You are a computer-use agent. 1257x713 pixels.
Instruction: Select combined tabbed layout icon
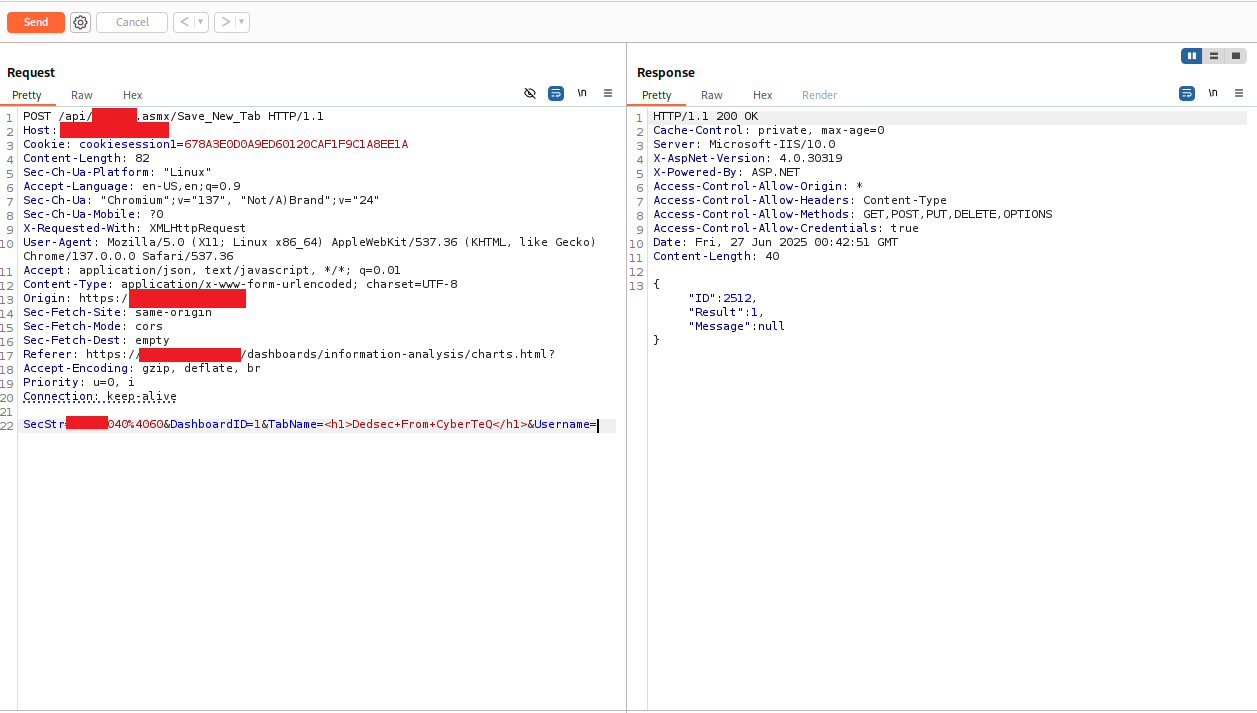1237,56
